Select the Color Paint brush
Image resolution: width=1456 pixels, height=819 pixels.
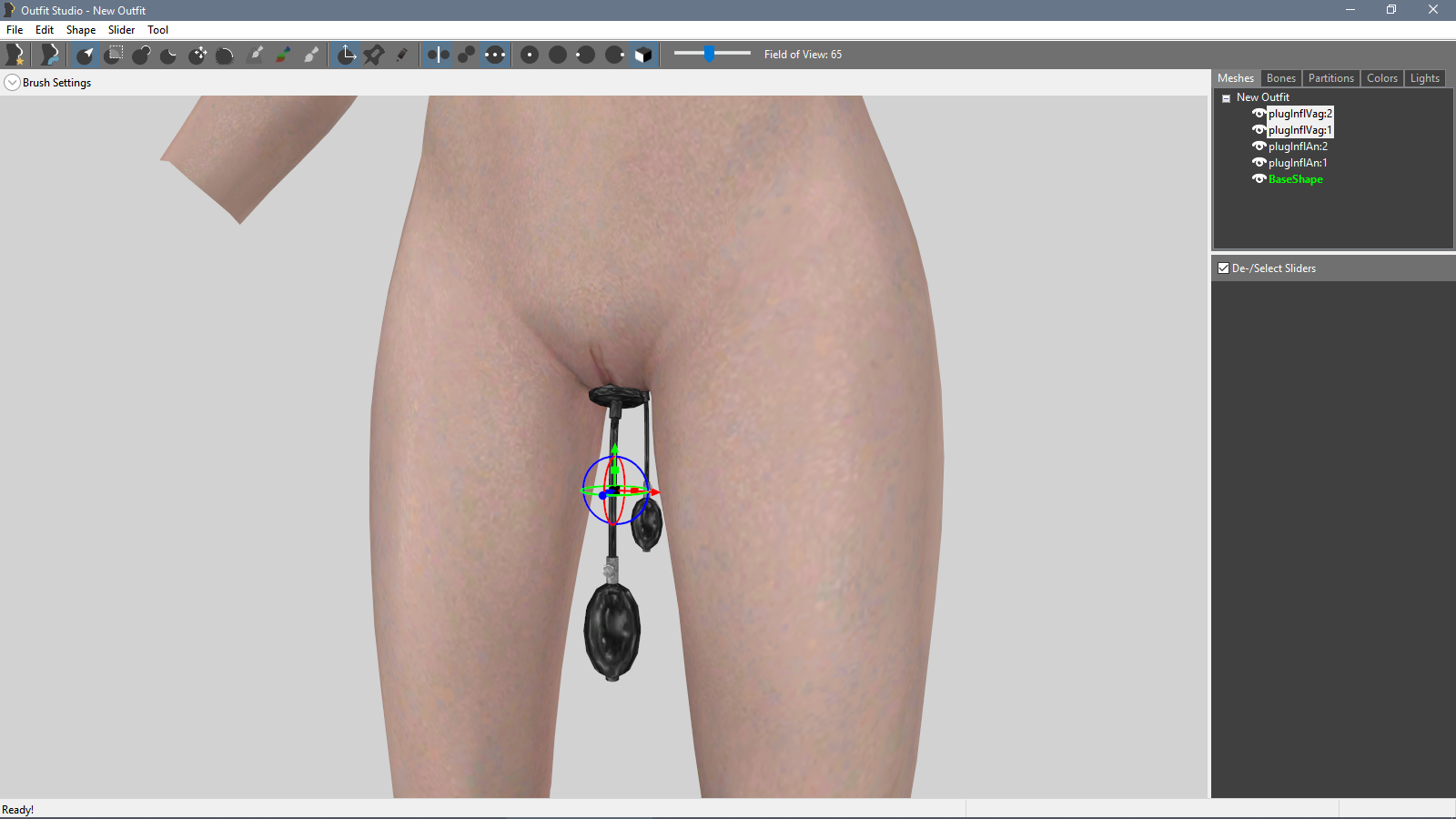[284, 55]
